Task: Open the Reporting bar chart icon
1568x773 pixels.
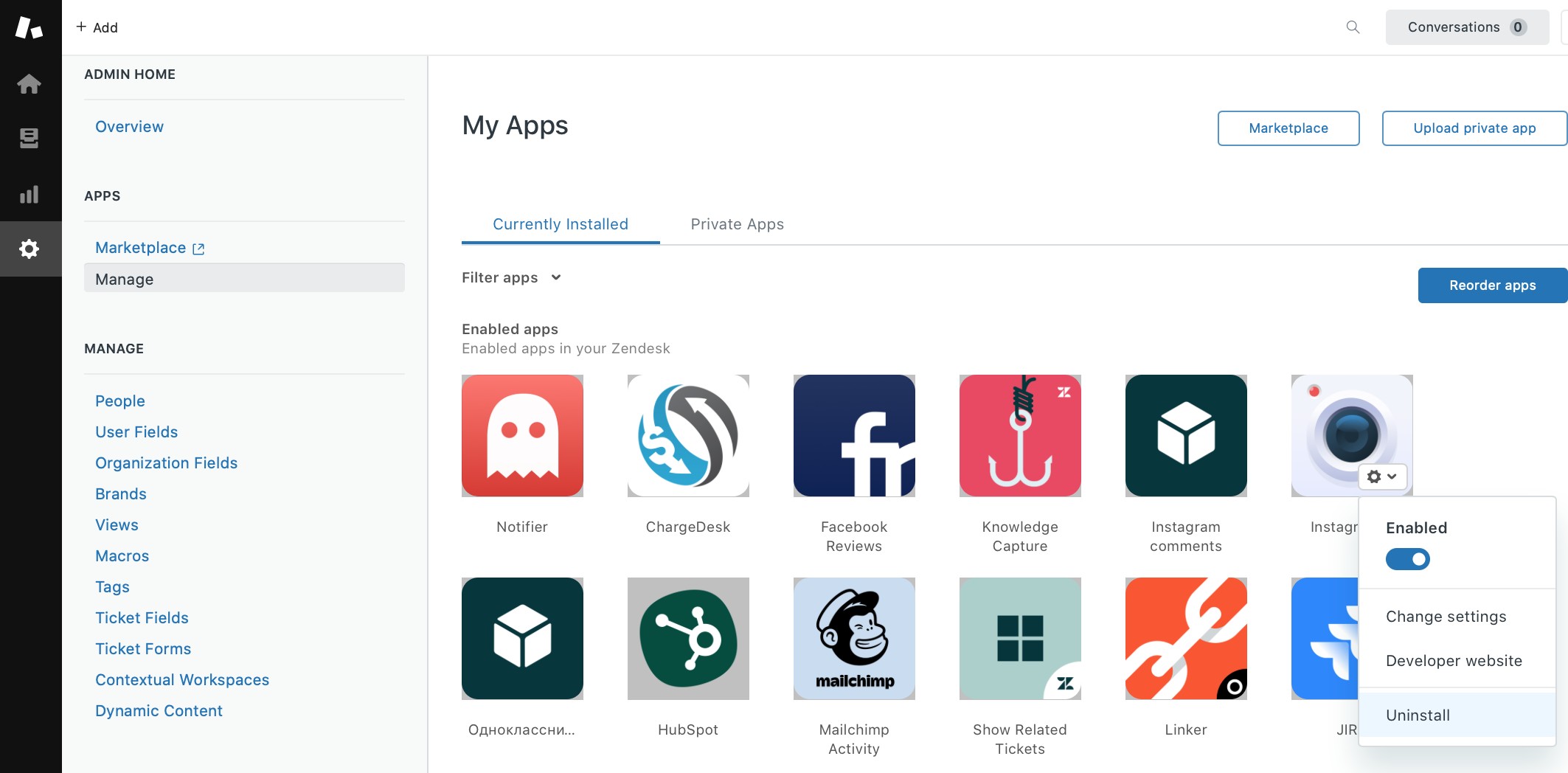Action: 29,194
